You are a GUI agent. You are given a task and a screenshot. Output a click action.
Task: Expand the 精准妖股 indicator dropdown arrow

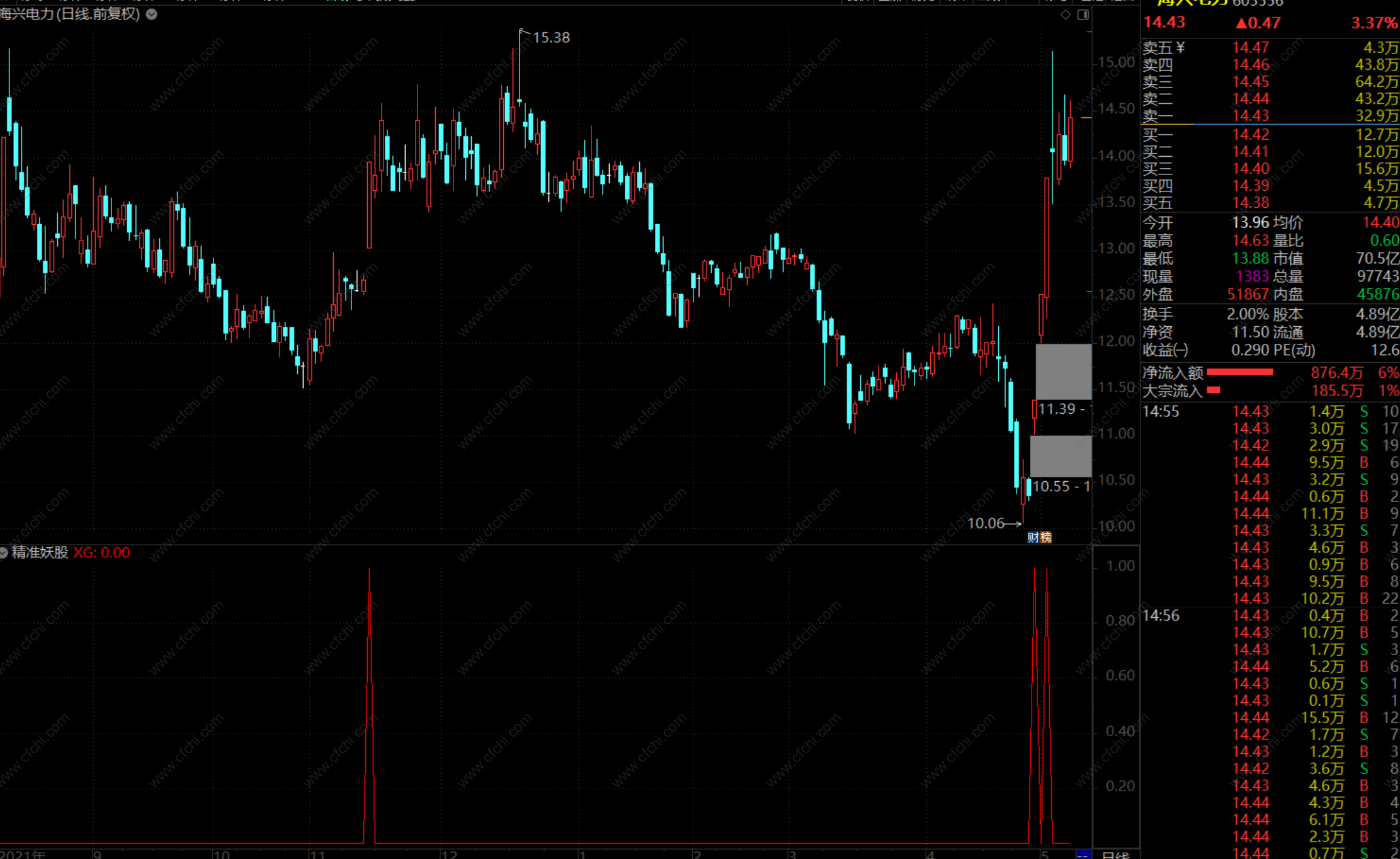pos(4,552)
